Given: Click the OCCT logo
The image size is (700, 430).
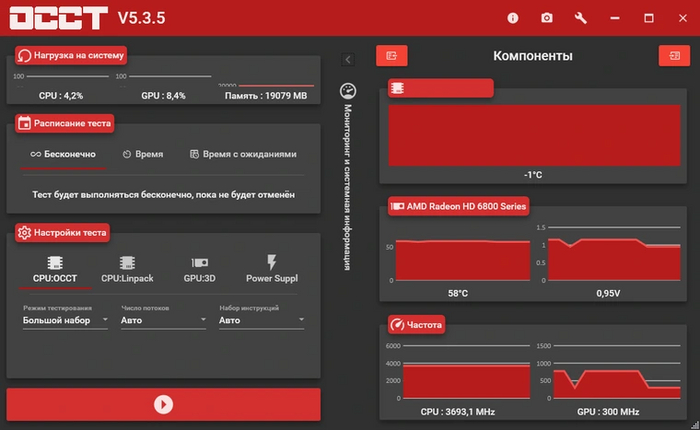Looking at the screenshot, I should pyautogui.click(x=59, y=18).
